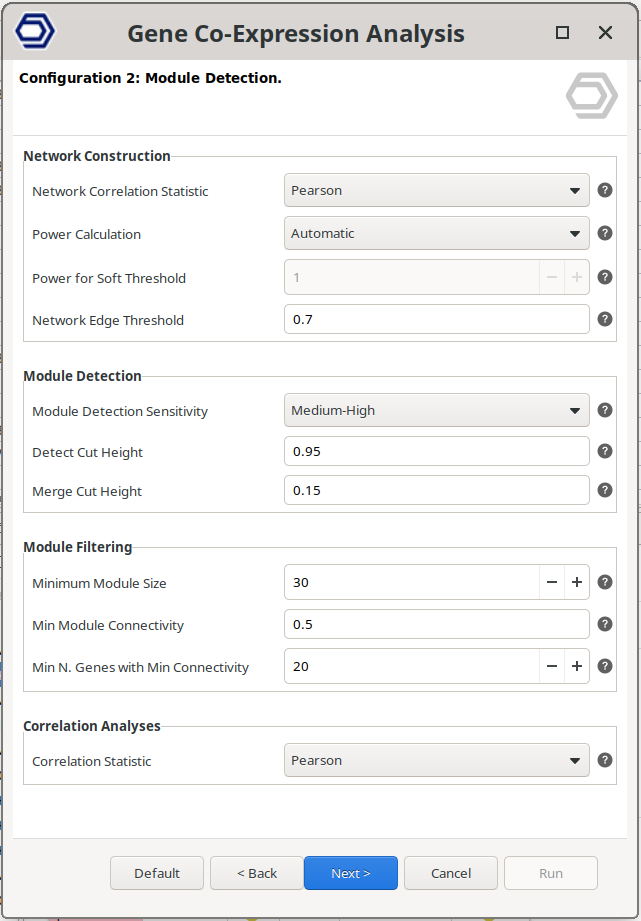Increment Min N. Genes with Min Connectivity
Image resolution: width=641 pixels, height=921 pixels.
(x=577, y=666)
